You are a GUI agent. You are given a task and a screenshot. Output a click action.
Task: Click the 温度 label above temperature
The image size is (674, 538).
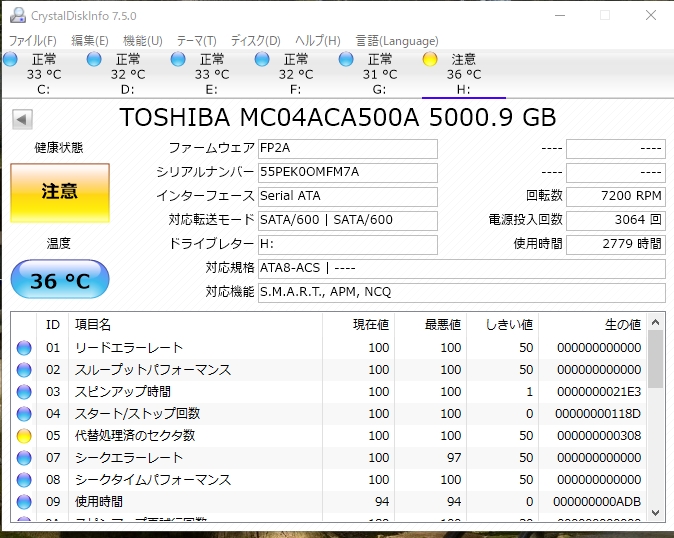point(59,244)
